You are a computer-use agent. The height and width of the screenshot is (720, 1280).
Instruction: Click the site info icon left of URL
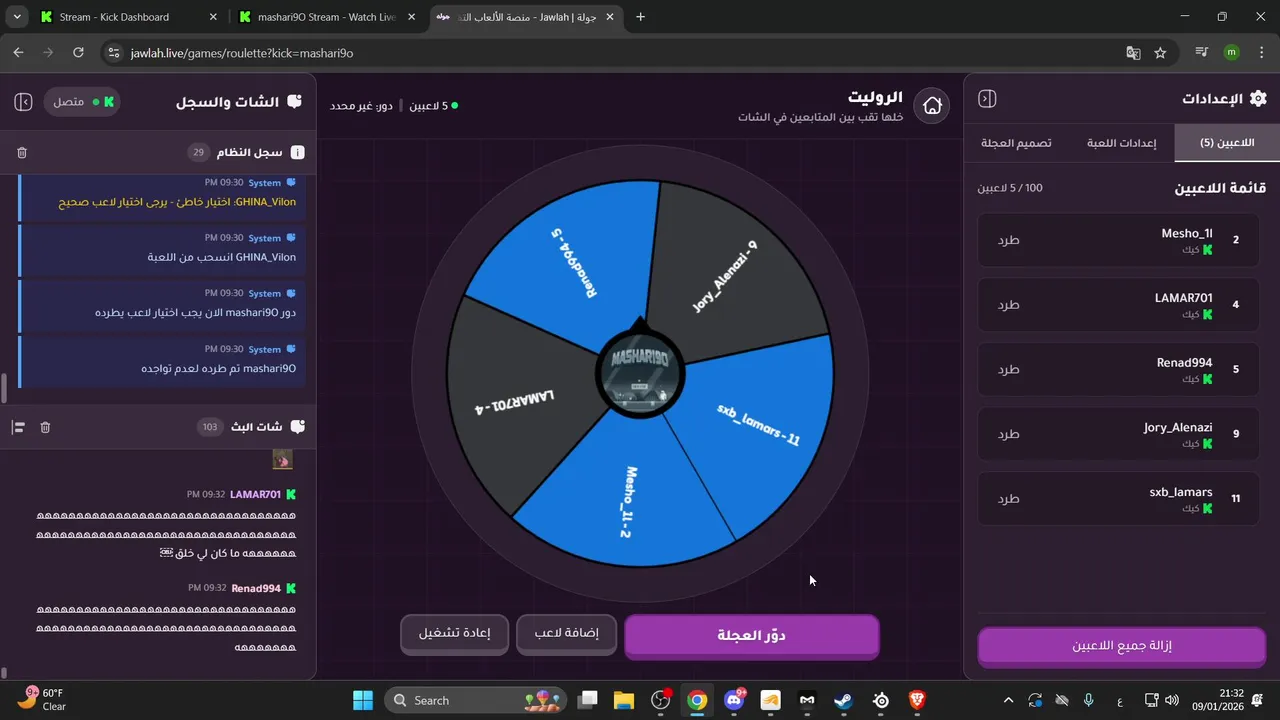(113, 53)
